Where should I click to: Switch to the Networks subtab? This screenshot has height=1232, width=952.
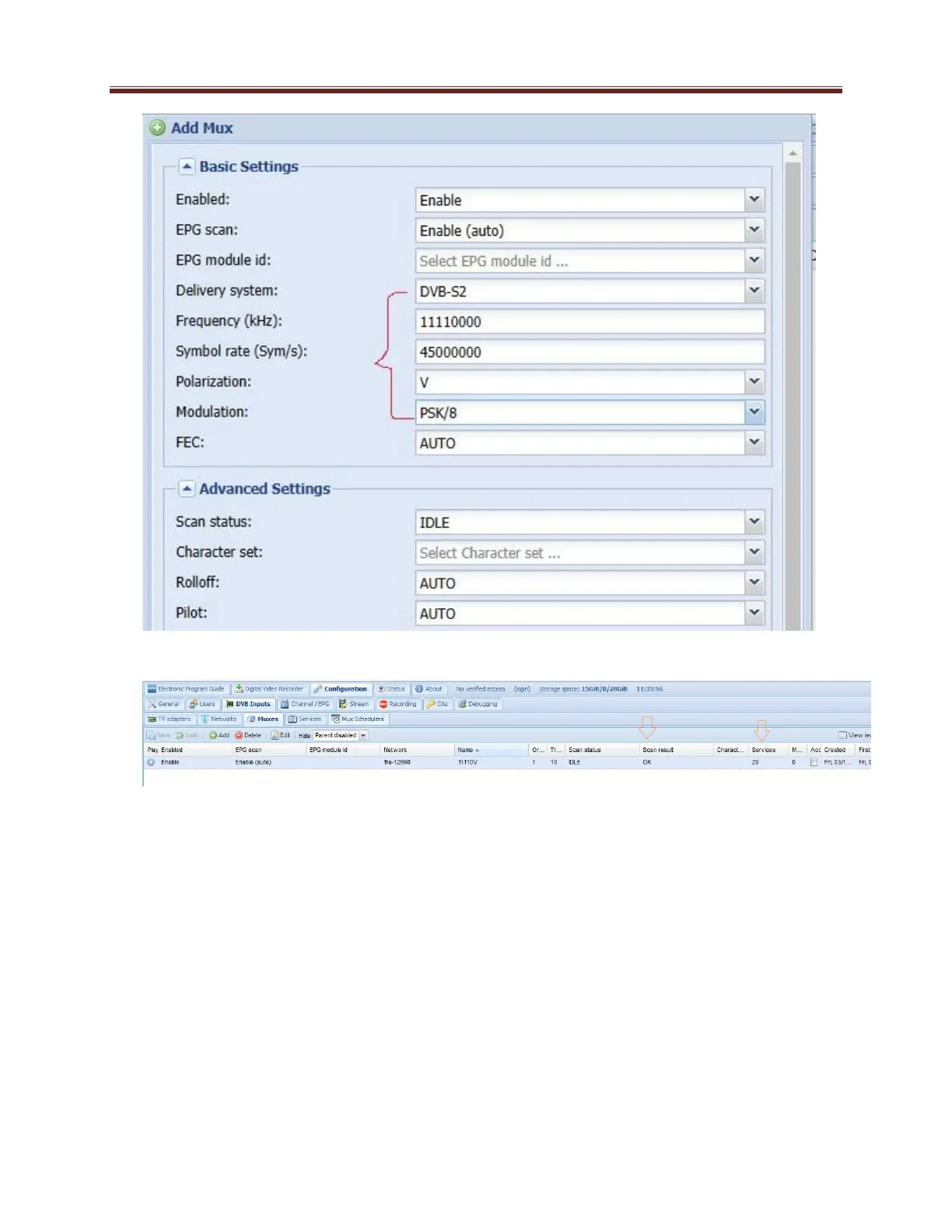[x=219, y=719]
